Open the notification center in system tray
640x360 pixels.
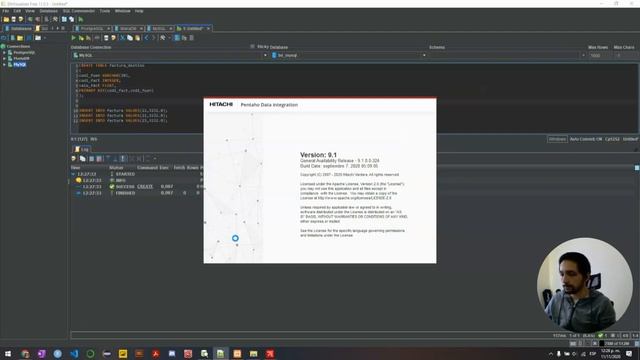[629, 353]
